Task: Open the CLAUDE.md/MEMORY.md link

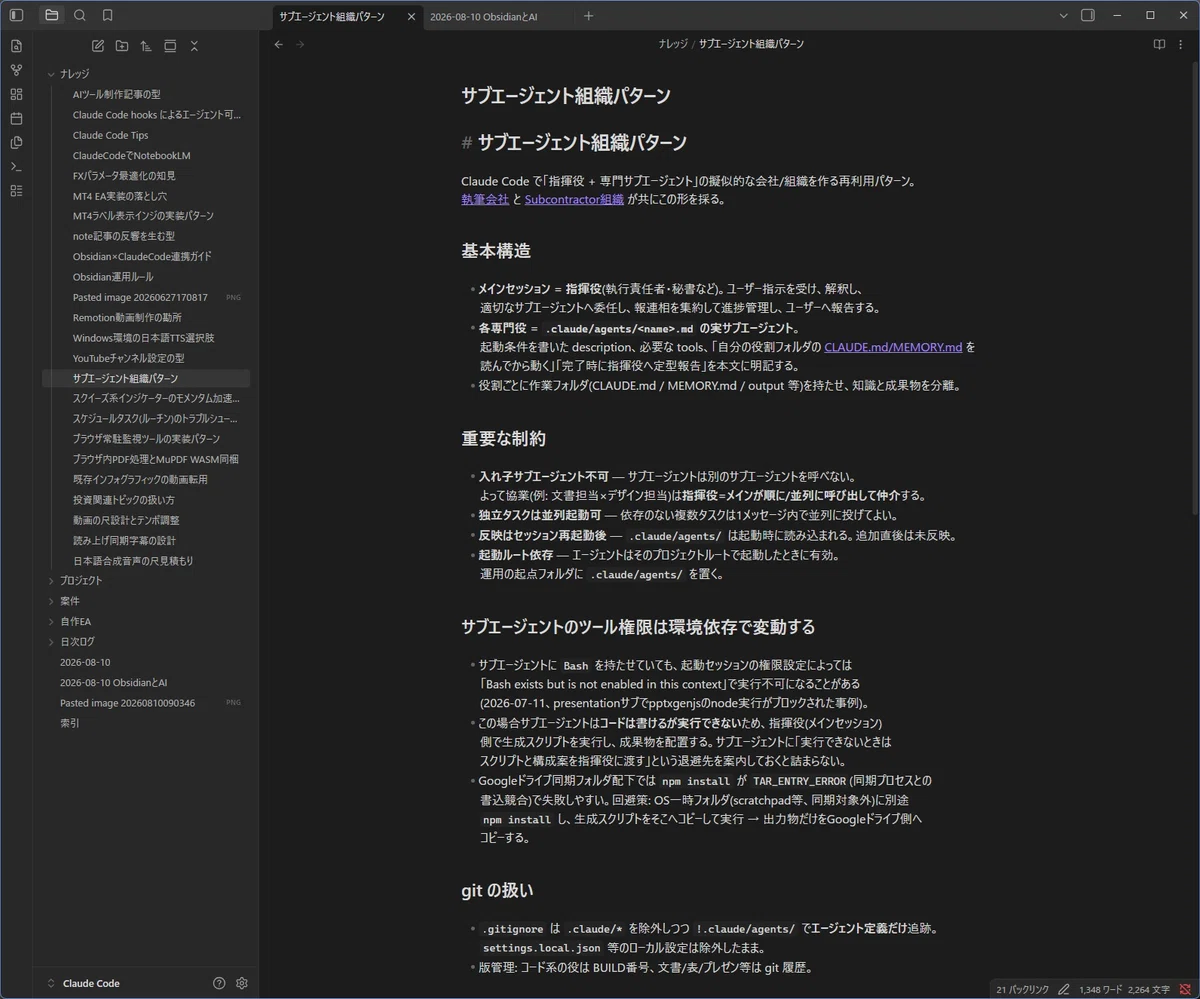Action: (x=893, y=347)
